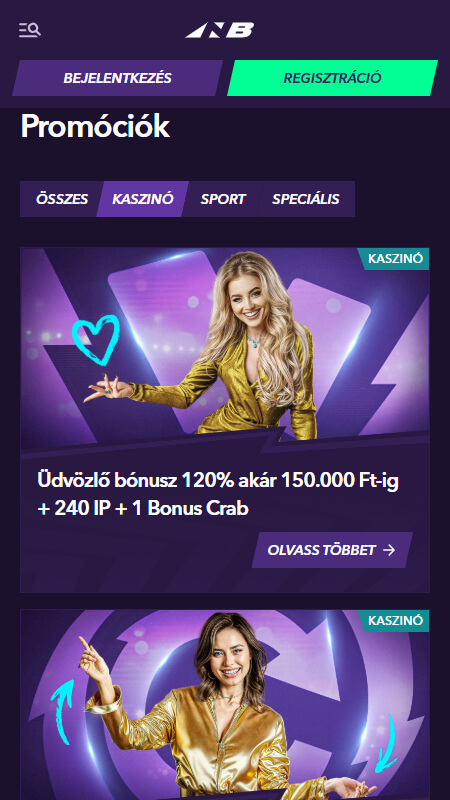
Task: Select the Kaszinó promotions tab
Action: tap(143, 199)
